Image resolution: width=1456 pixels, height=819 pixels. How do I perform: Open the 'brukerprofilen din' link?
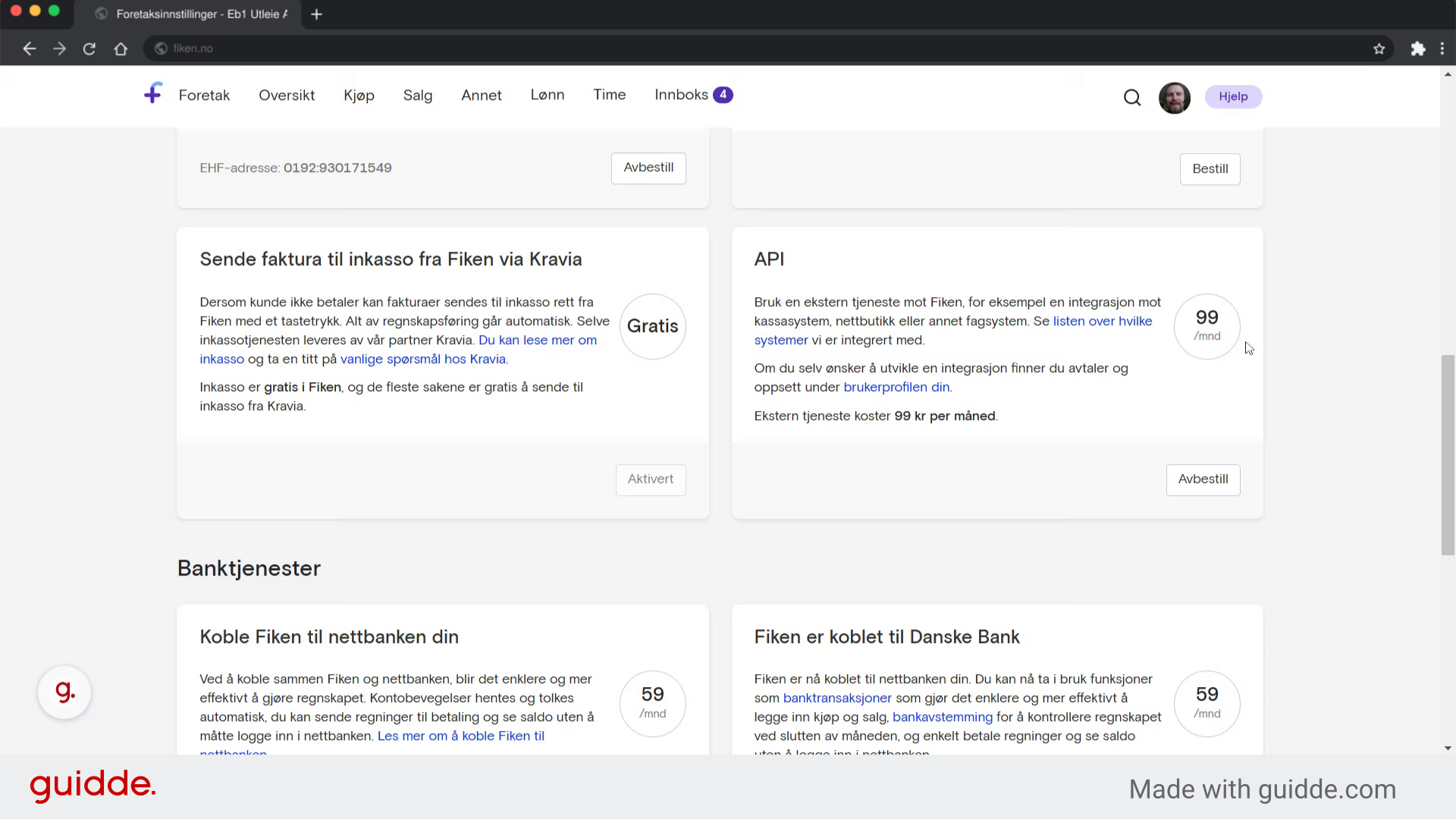pyautogui.click(x=896, y=388)
